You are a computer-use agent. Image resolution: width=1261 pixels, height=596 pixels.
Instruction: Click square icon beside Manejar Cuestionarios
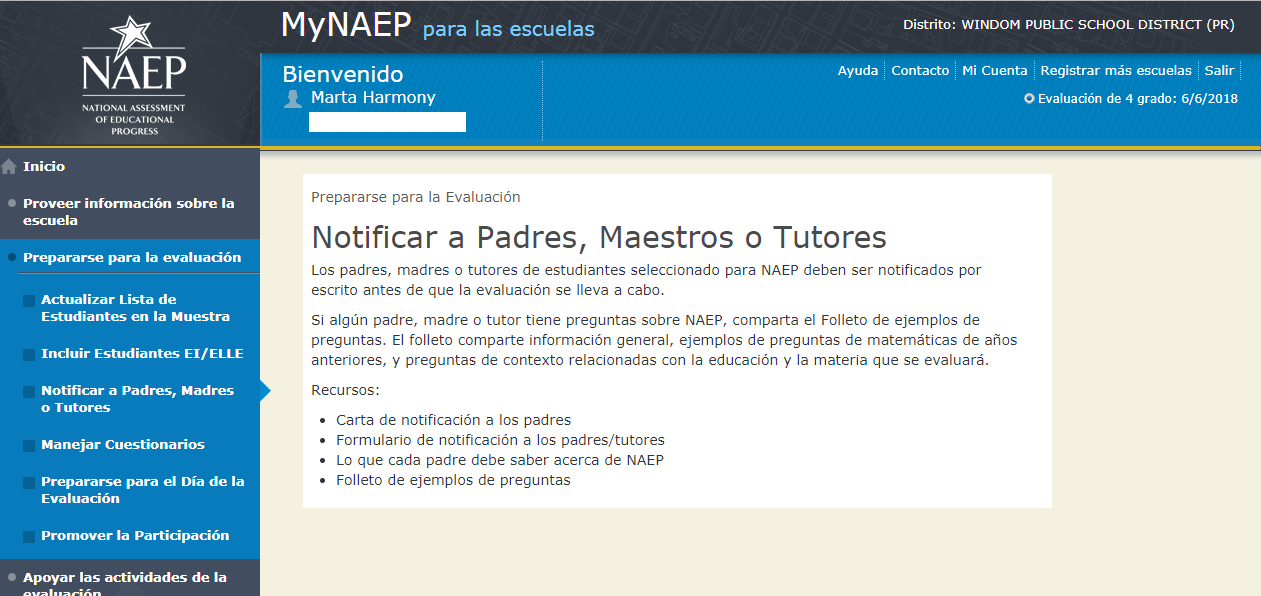pyautogui.click(x=29, y=445)
